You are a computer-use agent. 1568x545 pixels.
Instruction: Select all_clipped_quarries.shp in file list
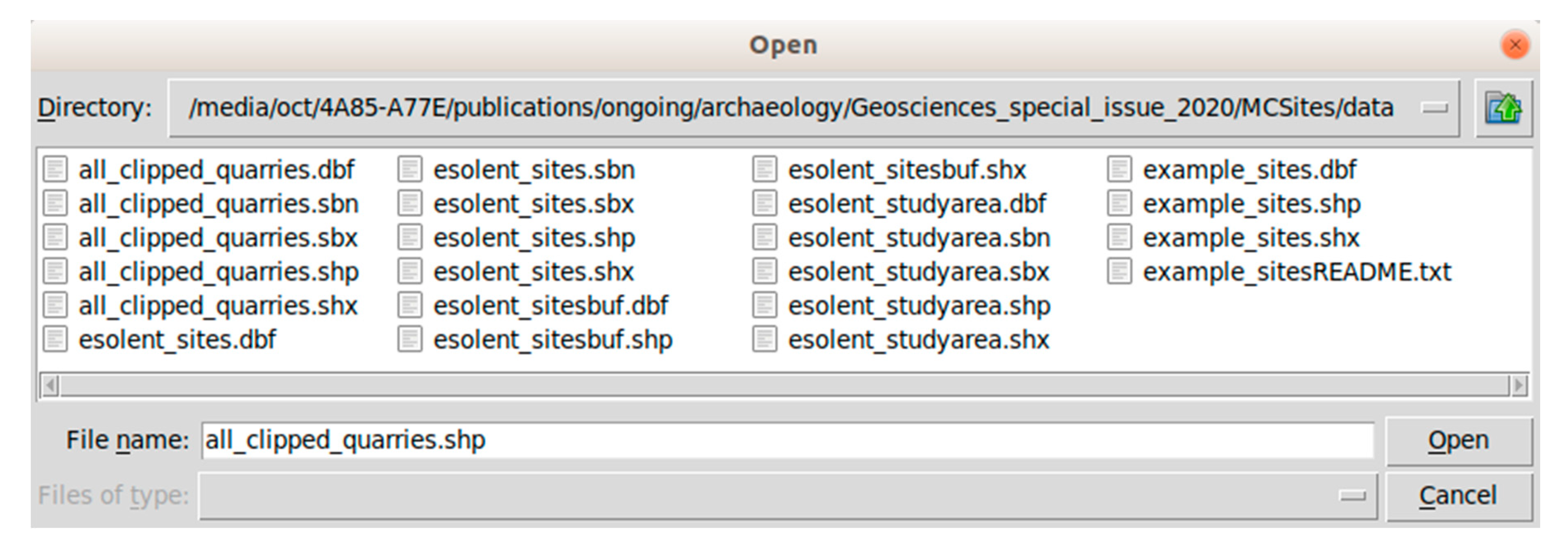pyautogui.click(x=218, y=271)
